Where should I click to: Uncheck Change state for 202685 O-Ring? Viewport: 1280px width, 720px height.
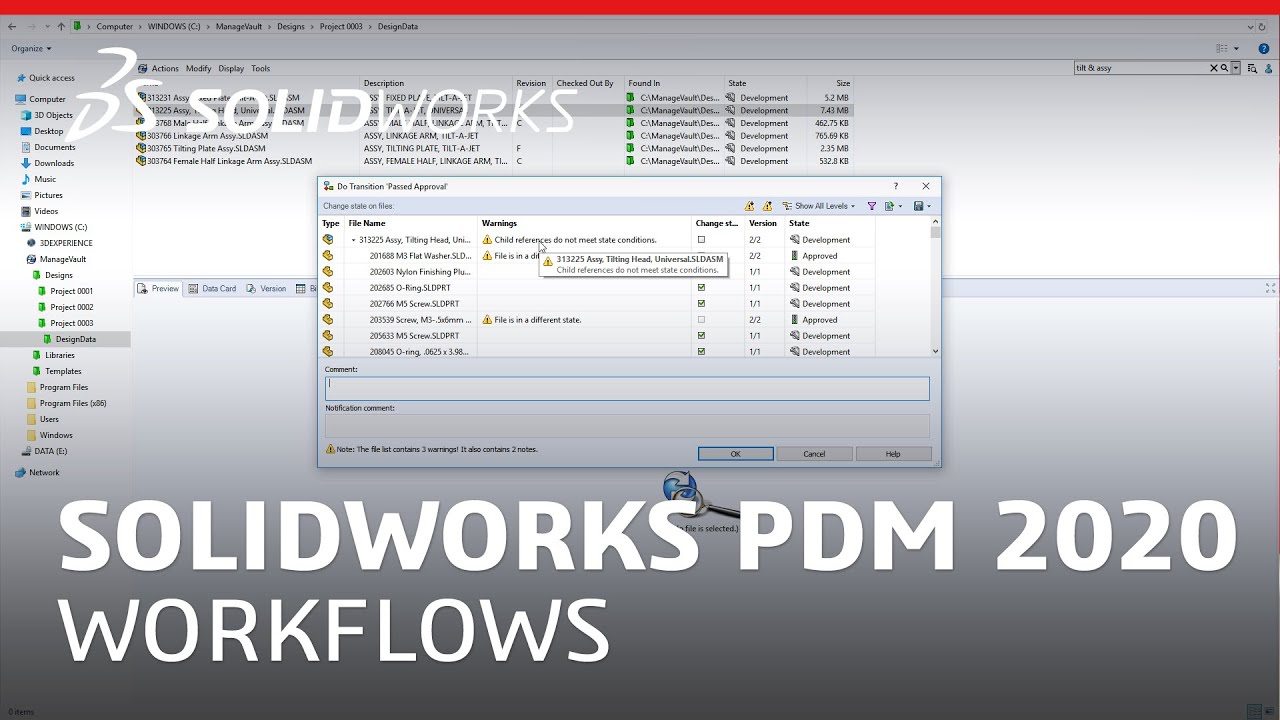[701, 288]
